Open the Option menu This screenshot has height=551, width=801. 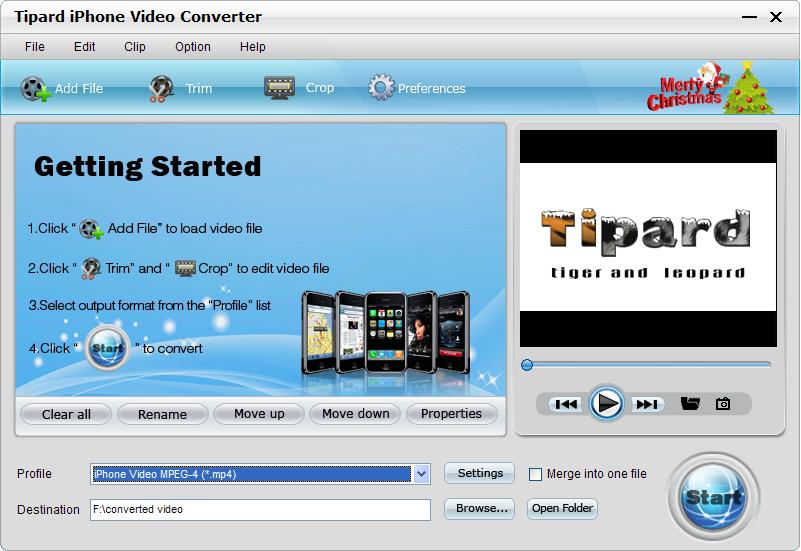[x=193, y=47]
